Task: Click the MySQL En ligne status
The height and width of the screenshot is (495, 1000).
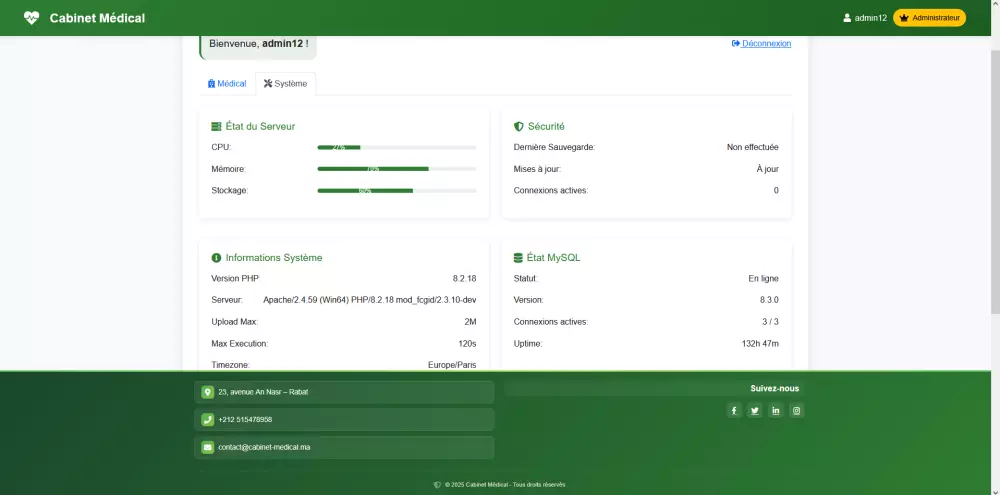Action: (x=763, y=279)
